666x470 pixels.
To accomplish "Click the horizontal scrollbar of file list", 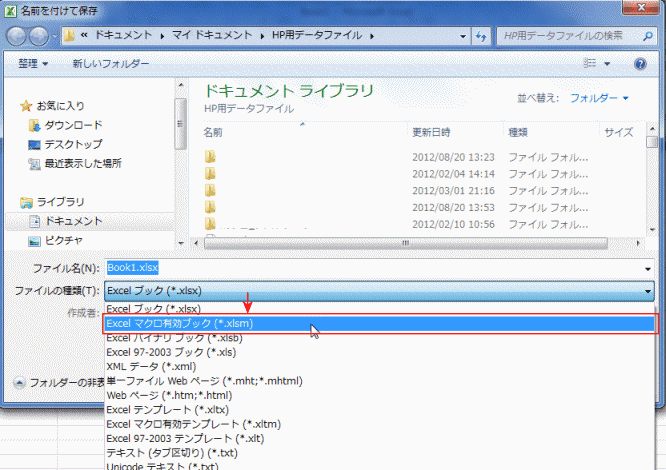I will (406, 243).
